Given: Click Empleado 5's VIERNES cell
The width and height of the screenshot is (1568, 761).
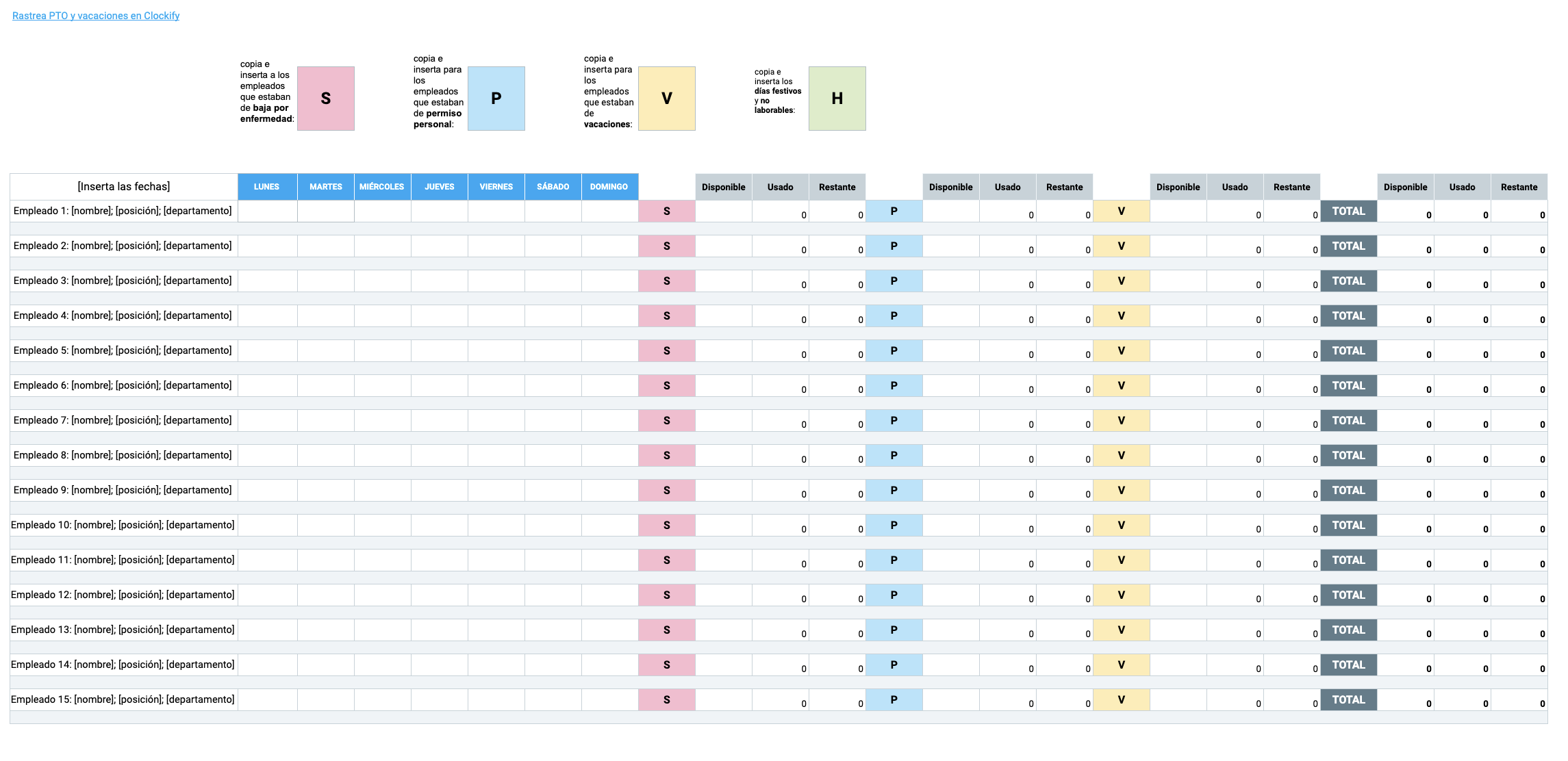Looking at the screenshot, I should pyautogui.click(x=496, y=350).
